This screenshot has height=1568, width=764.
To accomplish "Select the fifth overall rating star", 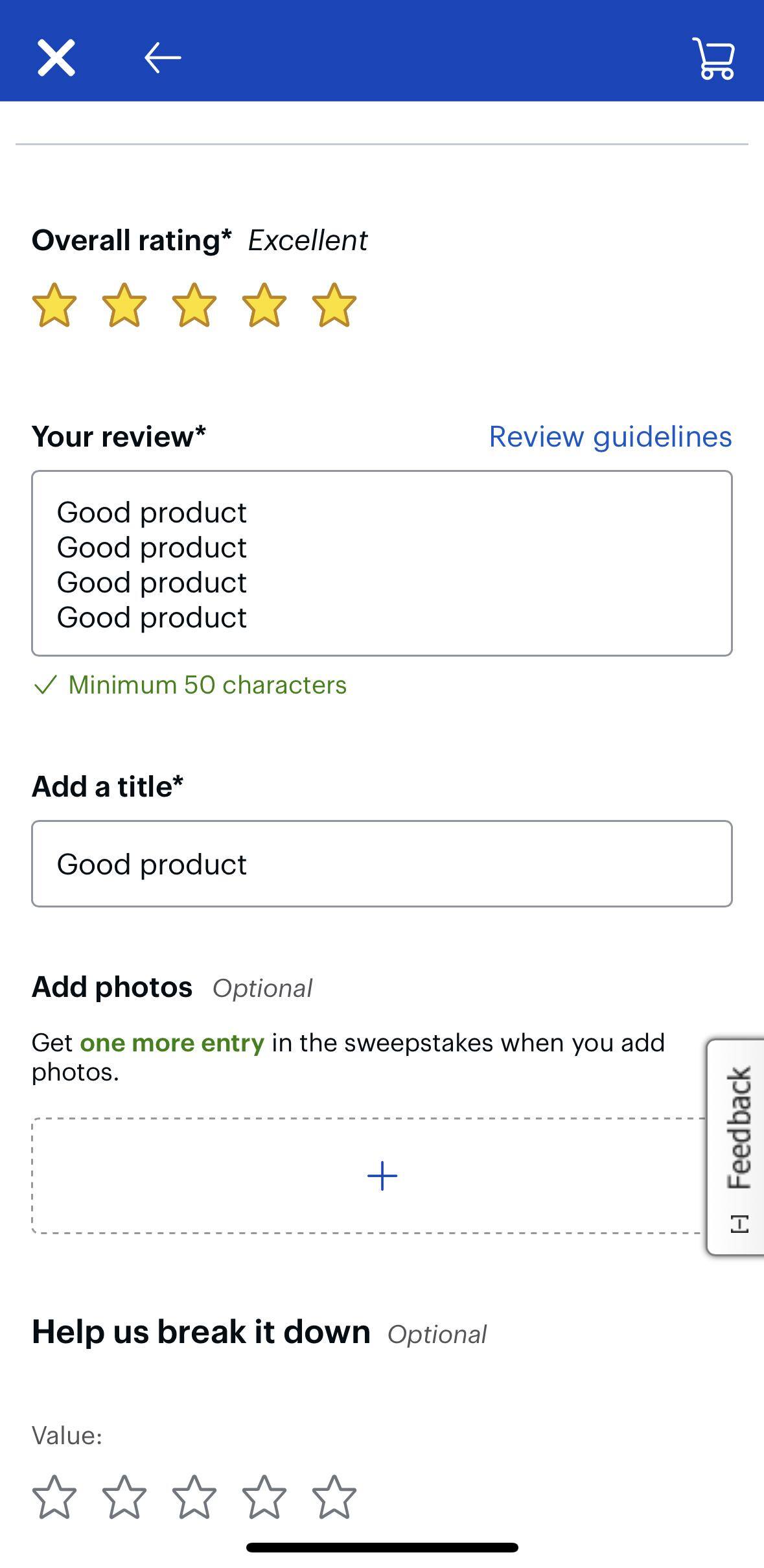I will click(x=332, y=306).
